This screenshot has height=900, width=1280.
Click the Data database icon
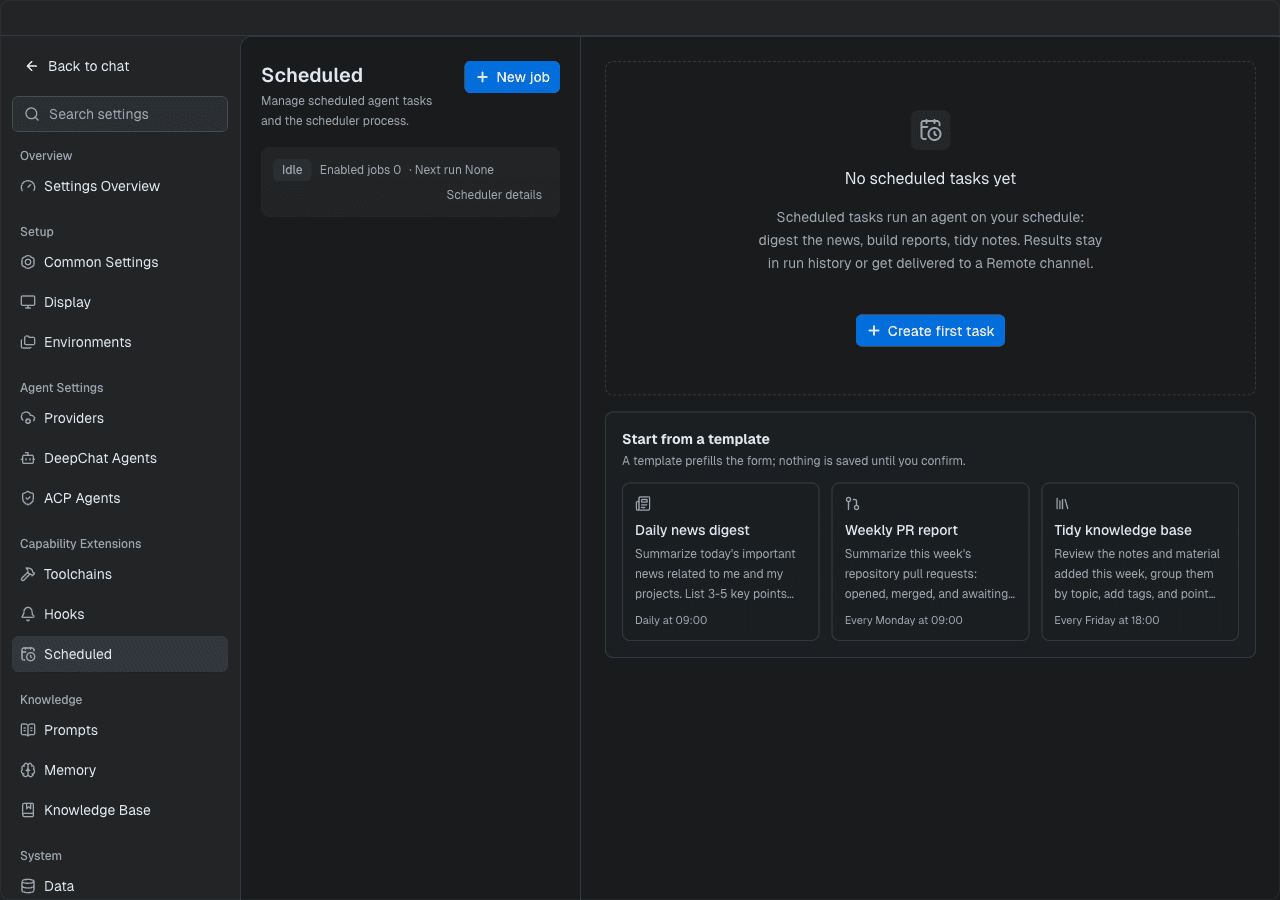coord(28,886)
